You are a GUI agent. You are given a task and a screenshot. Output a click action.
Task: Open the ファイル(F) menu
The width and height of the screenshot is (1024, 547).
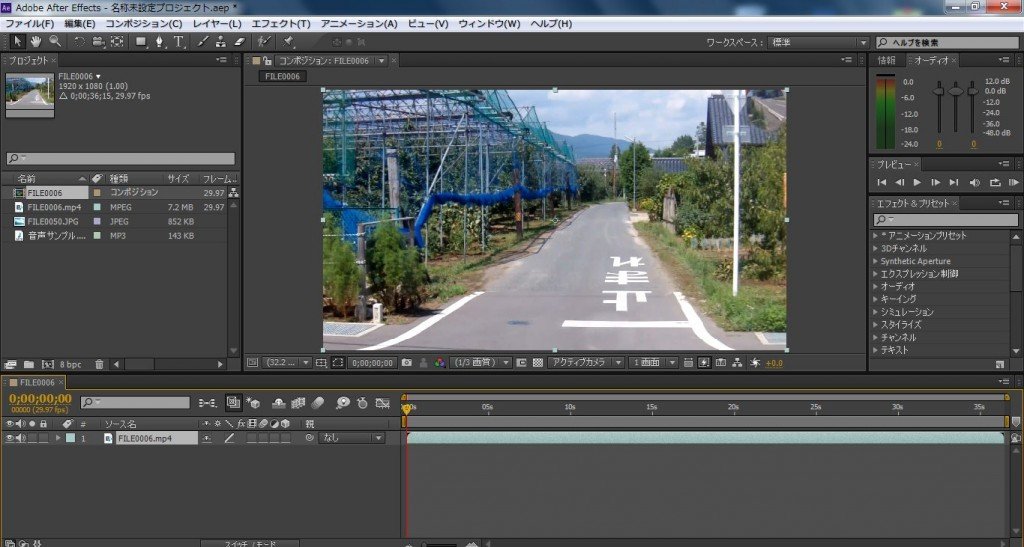point(29,23)
